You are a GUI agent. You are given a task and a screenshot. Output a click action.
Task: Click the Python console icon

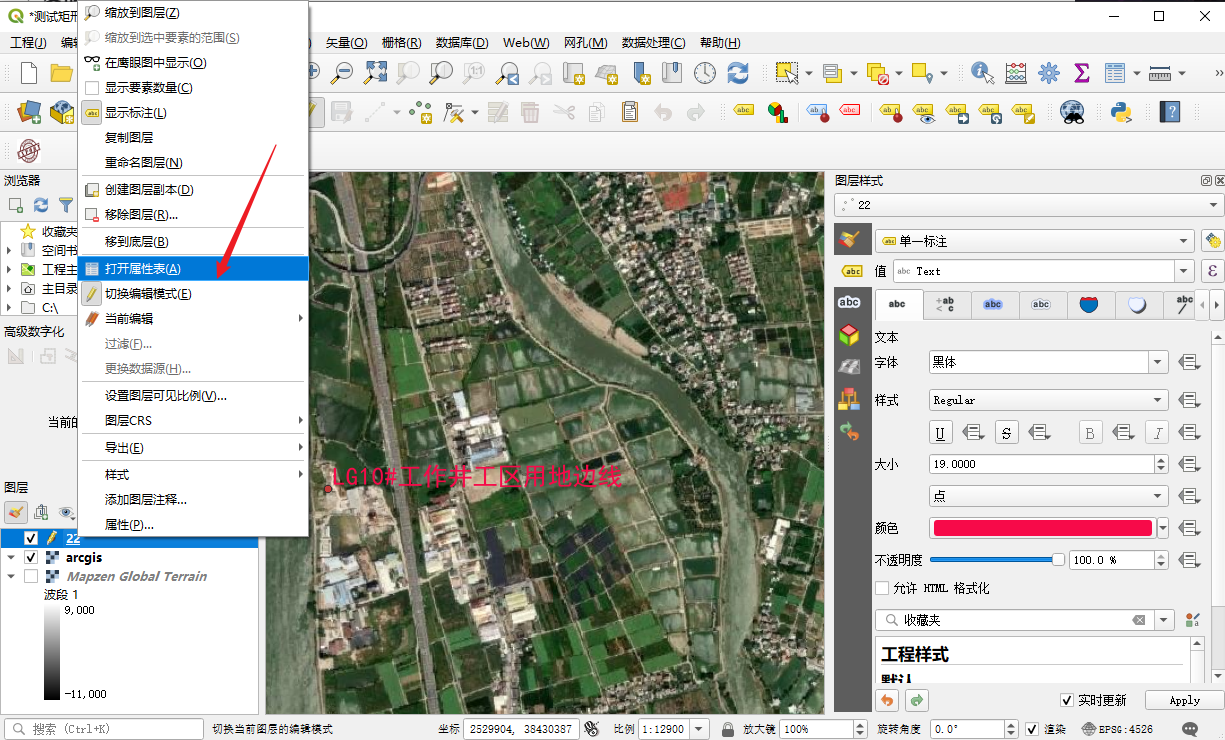pos(1121,111)
